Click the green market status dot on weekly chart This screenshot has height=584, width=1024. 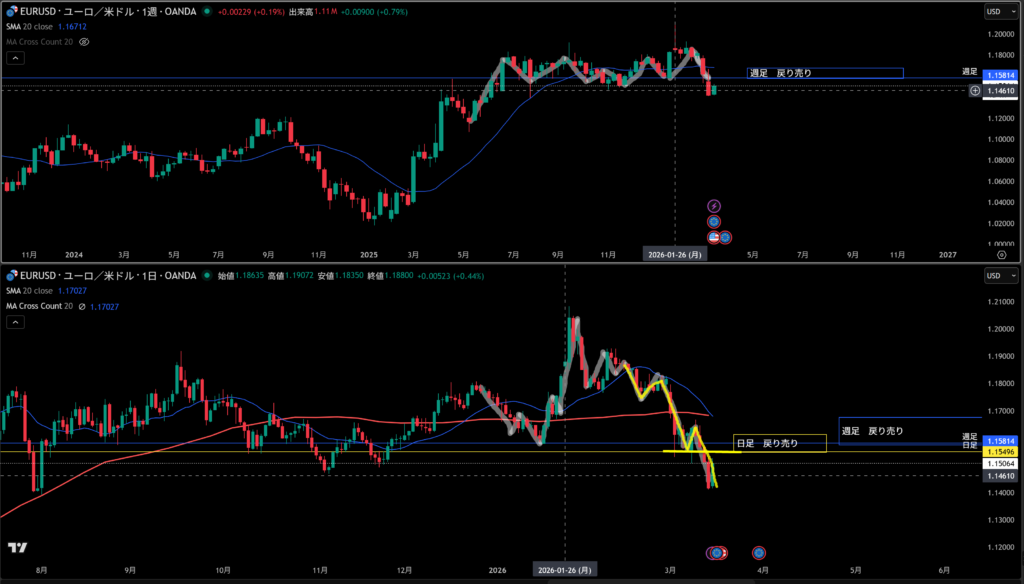click(206, 12)
